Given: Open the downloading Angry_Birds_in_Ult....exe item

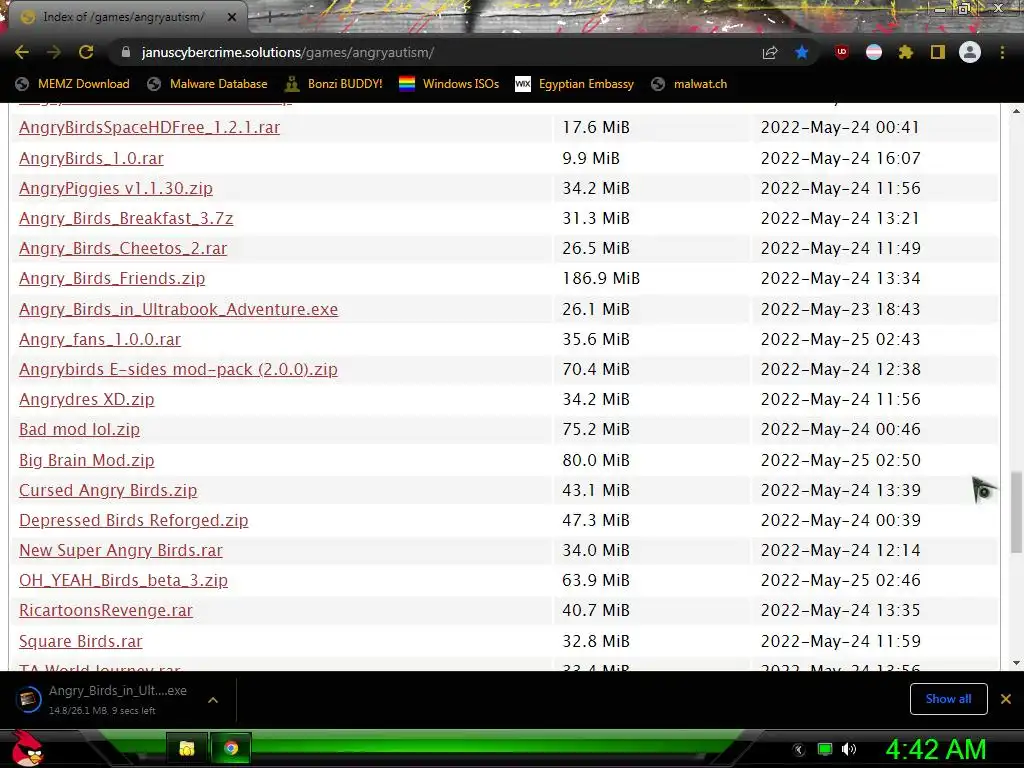Looking at the screenshot, I should [104, 699].
